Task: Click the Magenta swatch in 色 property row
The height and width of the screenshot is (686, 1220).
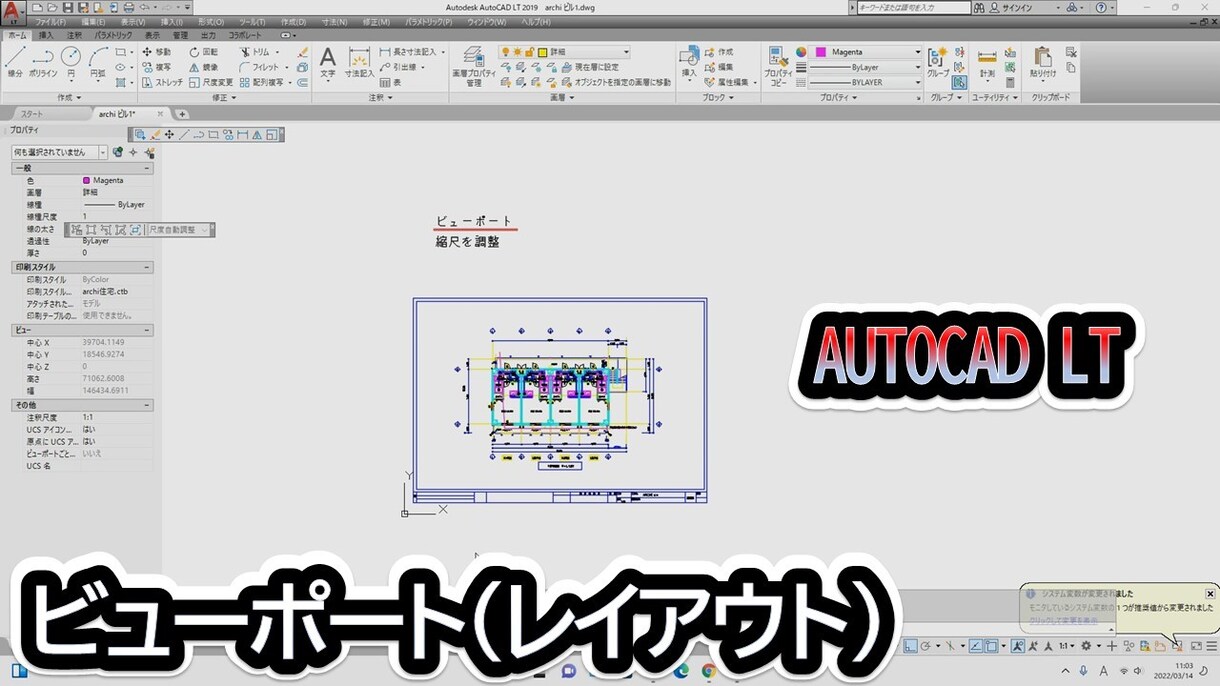Action: (x=87, y=180)
